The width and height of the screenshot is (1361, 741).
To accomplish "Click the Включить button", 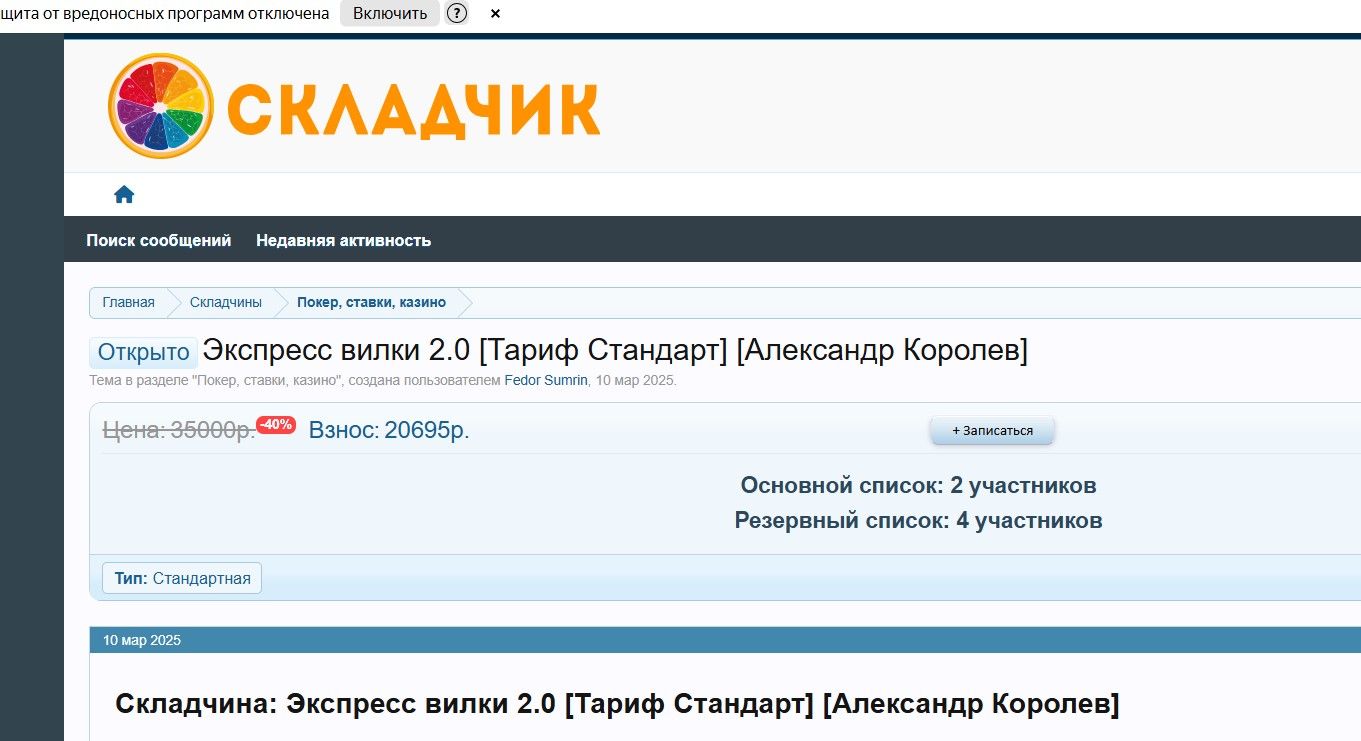I will (390, 13).
